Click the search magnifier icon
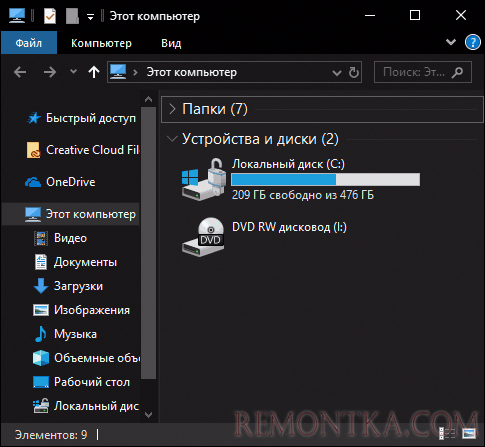Screen dimensions: 485x447 click(457, 72)
